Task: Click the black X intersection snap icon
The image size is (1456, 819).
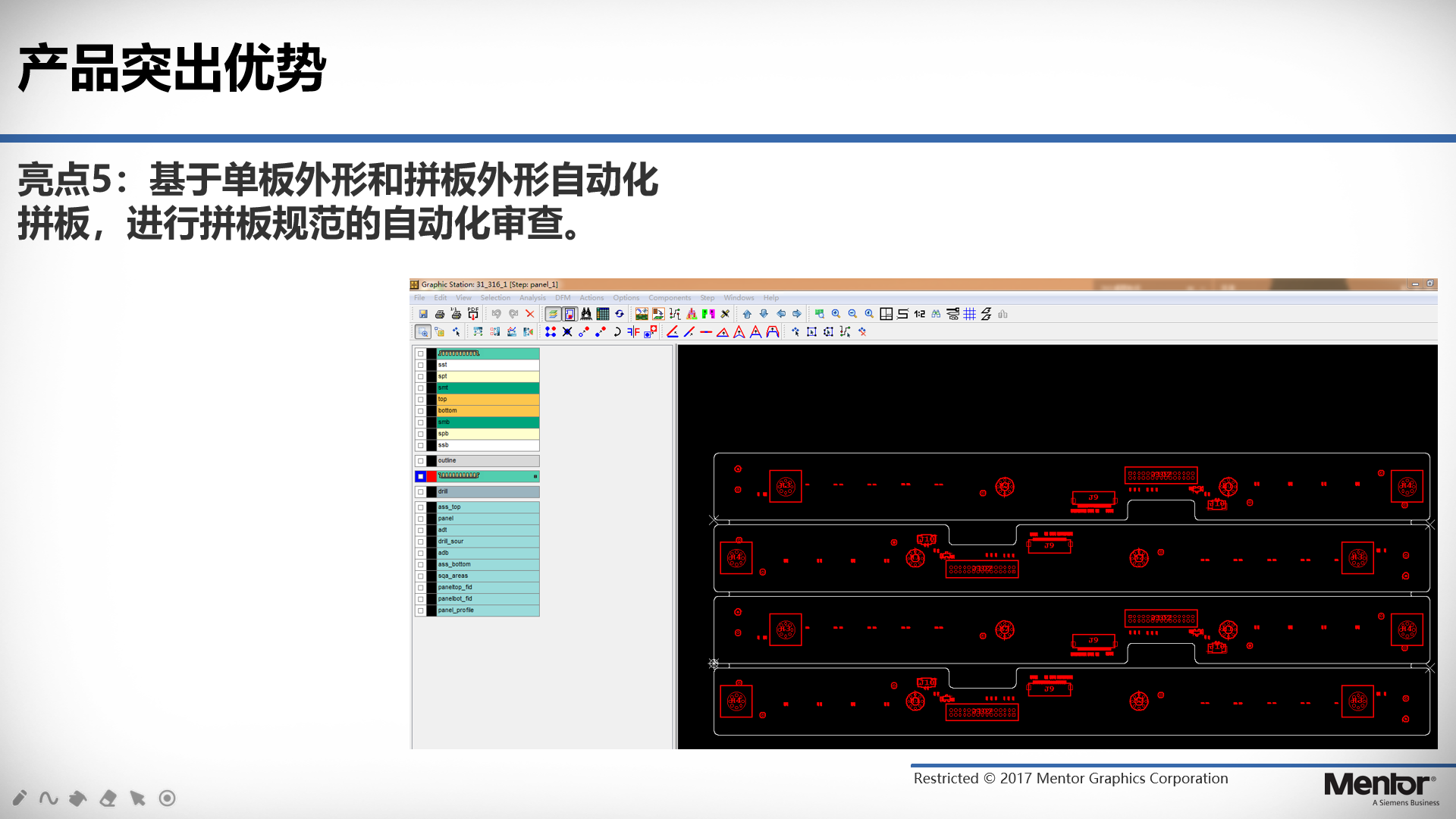Action: pyautogui.click(x=567, y=332)
